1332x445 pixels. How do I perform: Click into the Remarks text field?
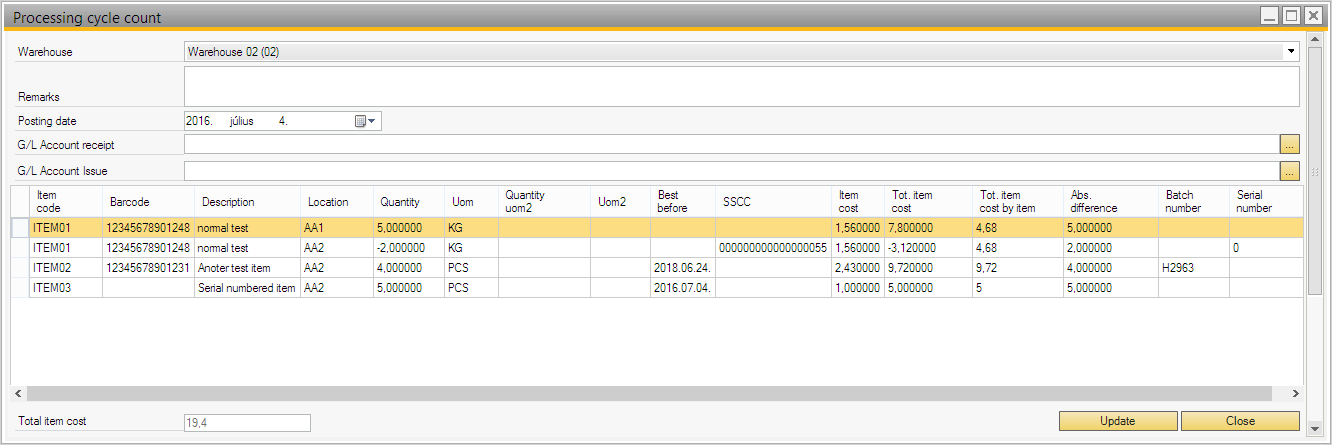tap(740, 87)
